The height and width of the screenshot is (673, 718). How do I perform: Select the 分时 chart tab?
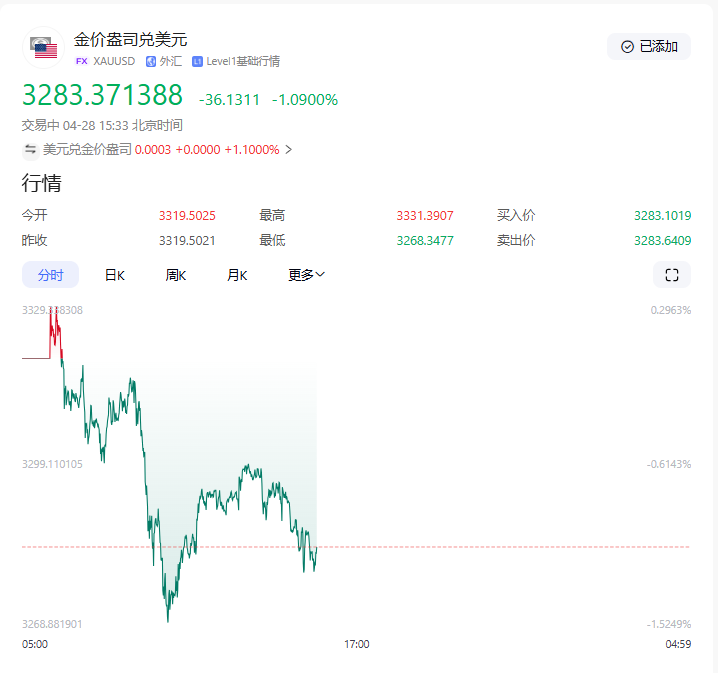pyautogui.click(x=50, y=275)
